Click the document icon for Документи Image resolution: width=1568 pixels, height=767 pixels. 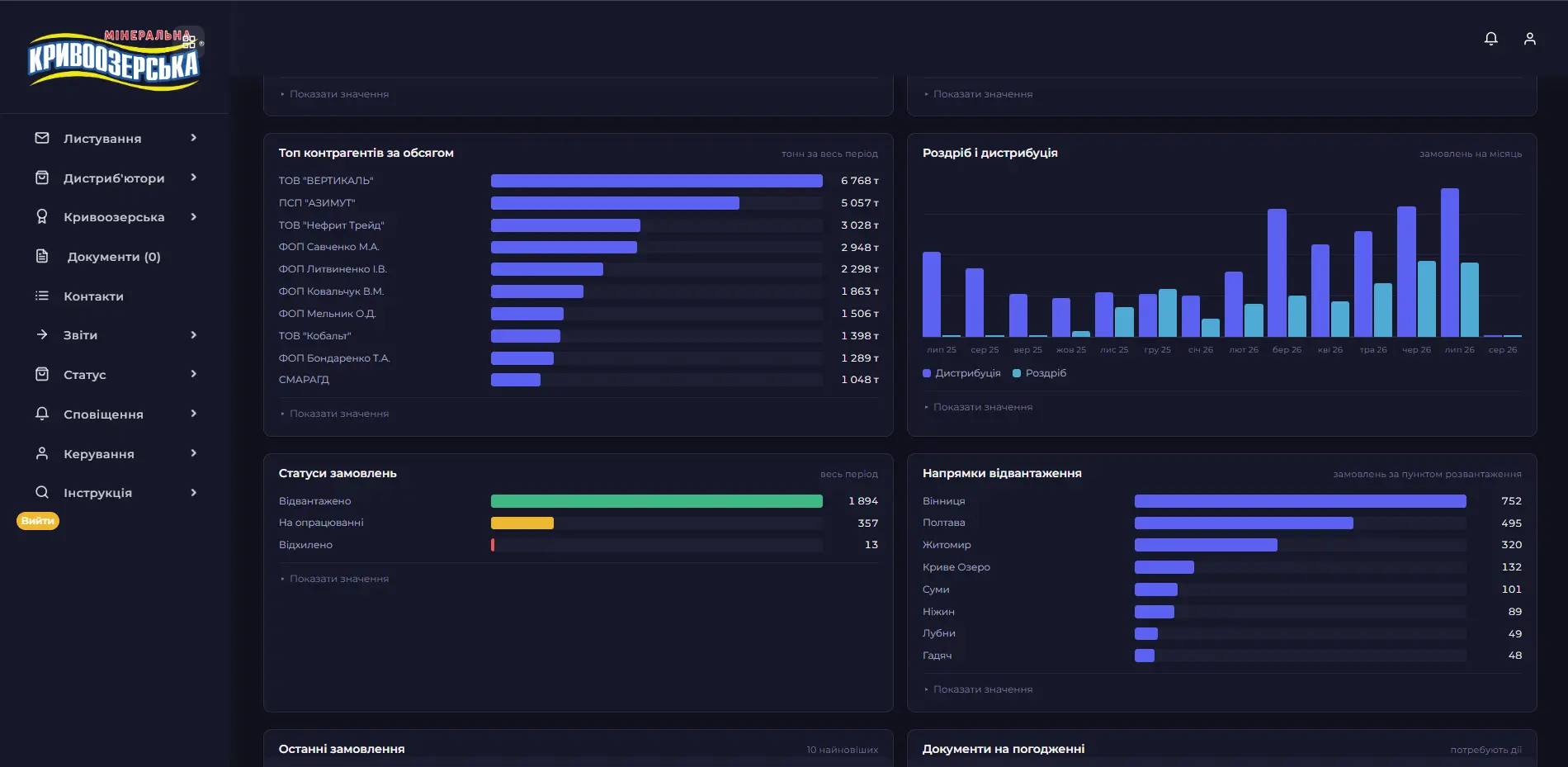42,256
